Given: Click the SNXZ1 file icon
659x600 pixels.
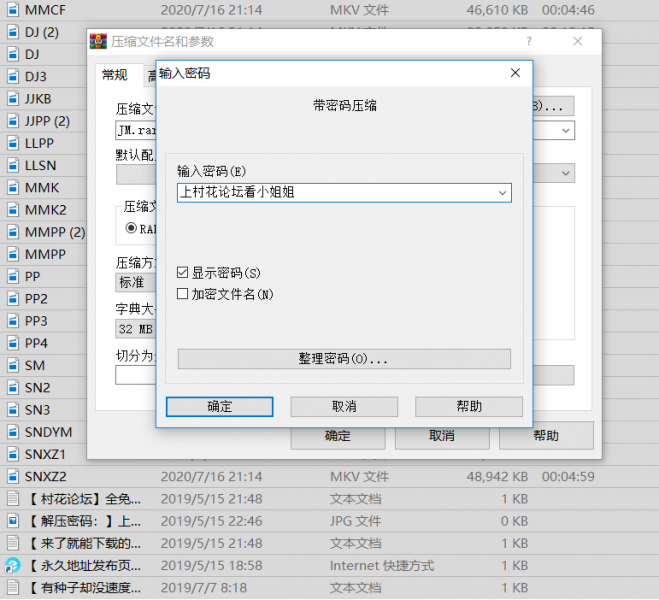Looking at the screenshot, I should pyautogui.click(x=13, y=454).
